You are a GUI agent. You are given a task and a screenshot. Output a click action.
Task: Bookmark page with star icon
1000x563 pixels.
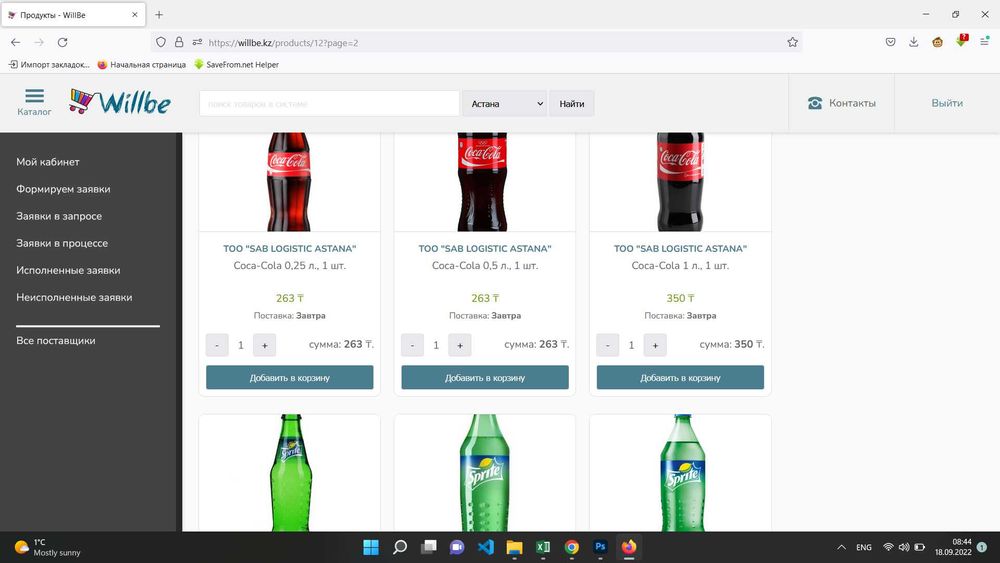(x=792, y=42)
